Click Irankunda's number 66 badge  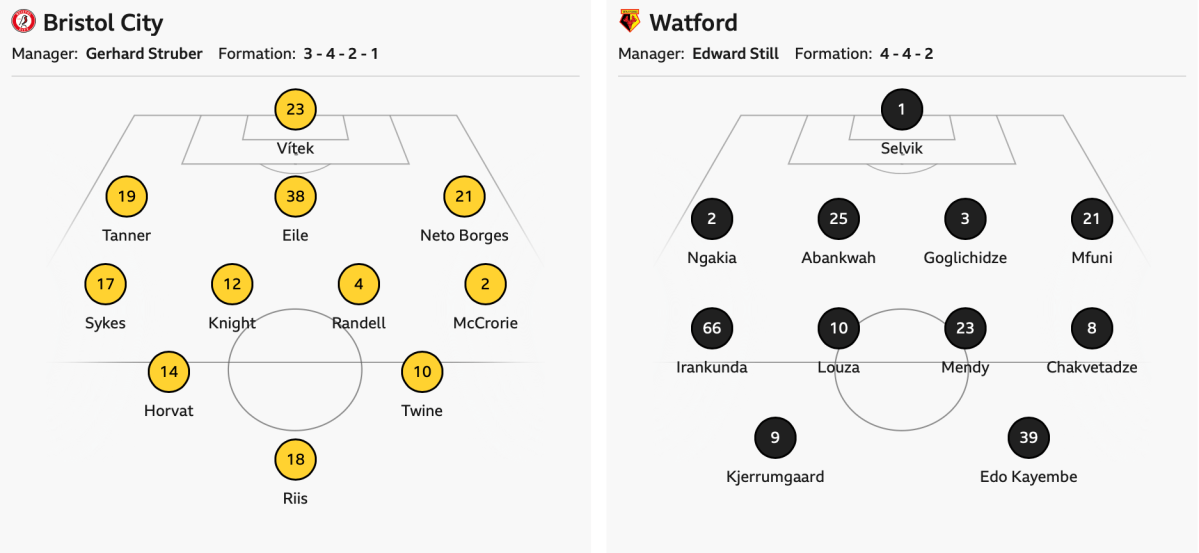(712, 328)
